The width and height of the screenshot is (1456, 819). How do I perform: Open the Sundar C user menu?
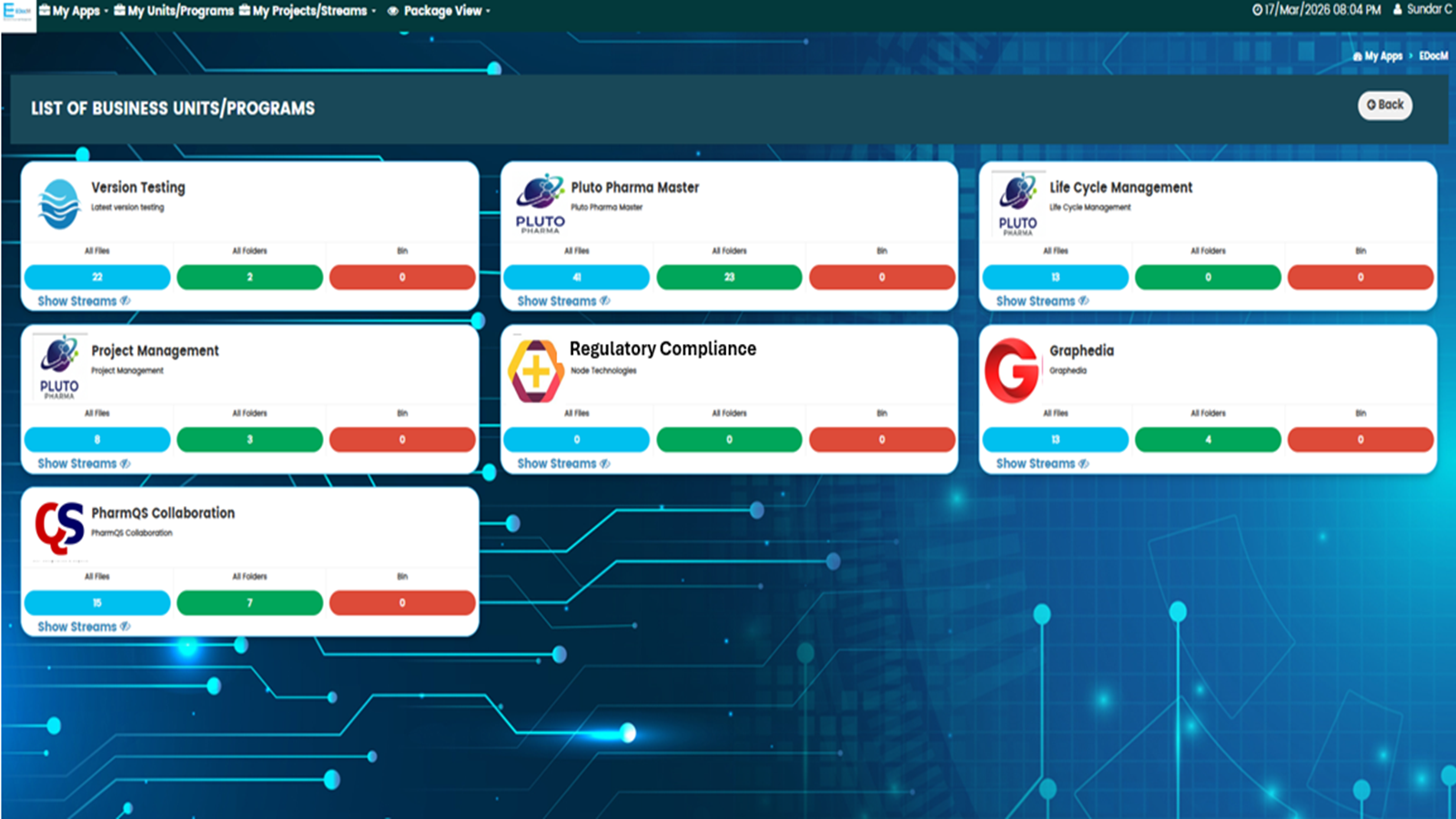click(x=1422, y=9)
